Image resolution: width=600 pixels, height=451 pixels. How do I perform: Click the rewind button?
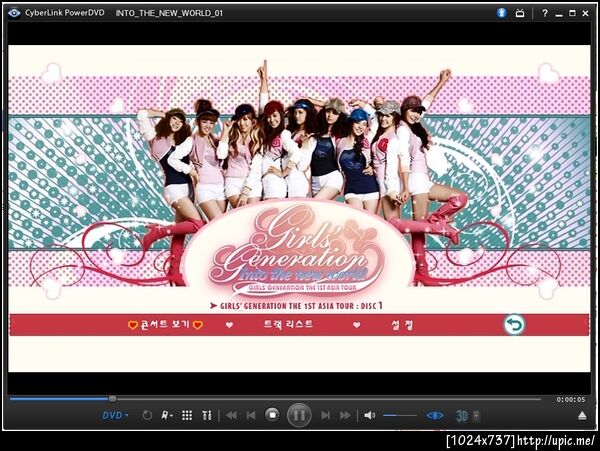coord(232,415)
